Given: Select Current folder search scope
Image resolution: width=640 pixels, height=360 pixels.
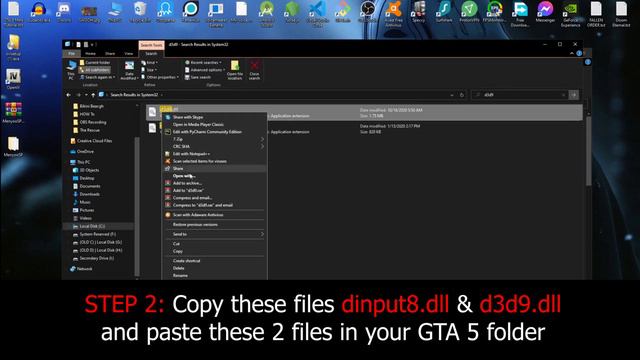Looking at the screenshot, I should click(x=95, y=62).
